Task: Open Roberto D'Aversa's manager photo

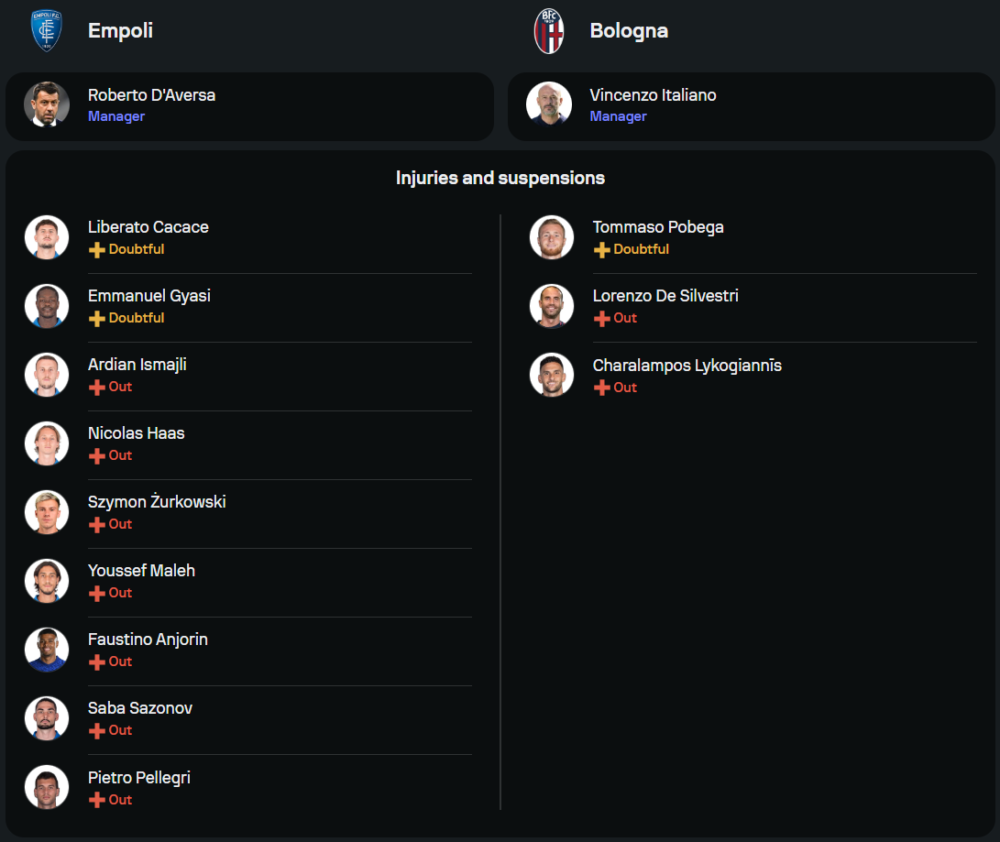Action: pyautogui.click(x=47, y=105)
